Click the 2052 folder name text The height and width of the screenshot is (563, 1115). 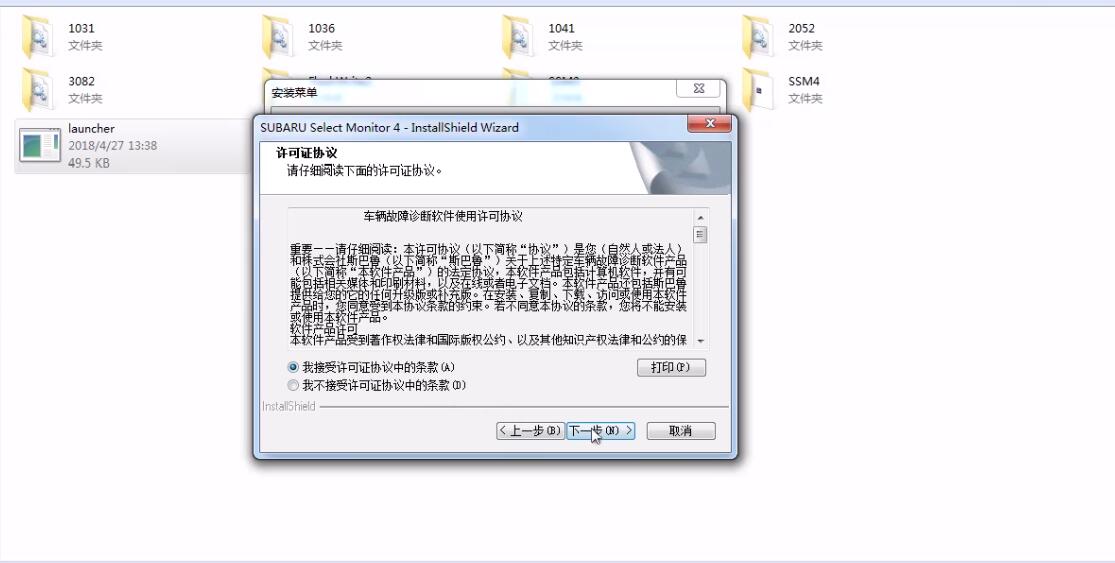click(x=801, y=28)
